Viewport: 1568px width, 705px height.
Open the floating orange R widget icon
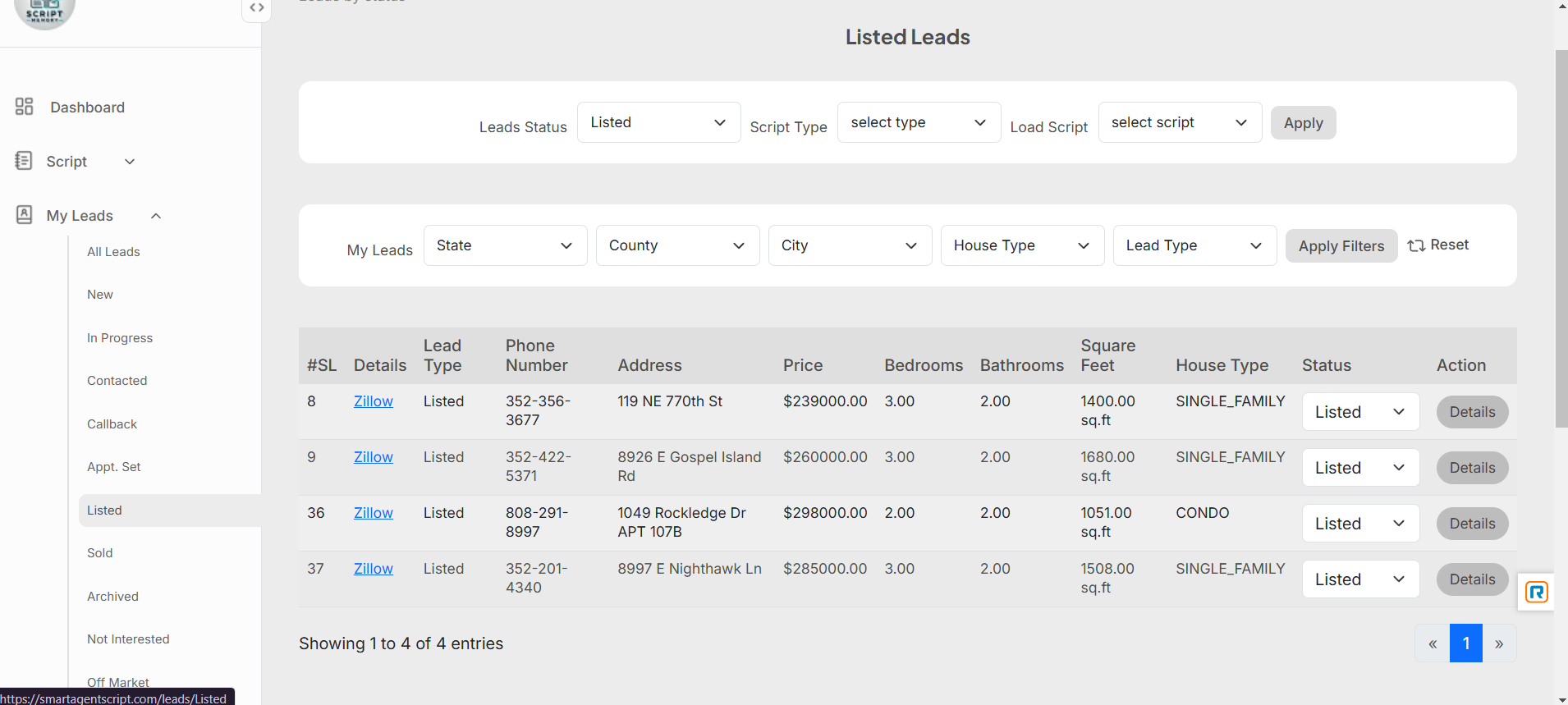[1536, 592]
